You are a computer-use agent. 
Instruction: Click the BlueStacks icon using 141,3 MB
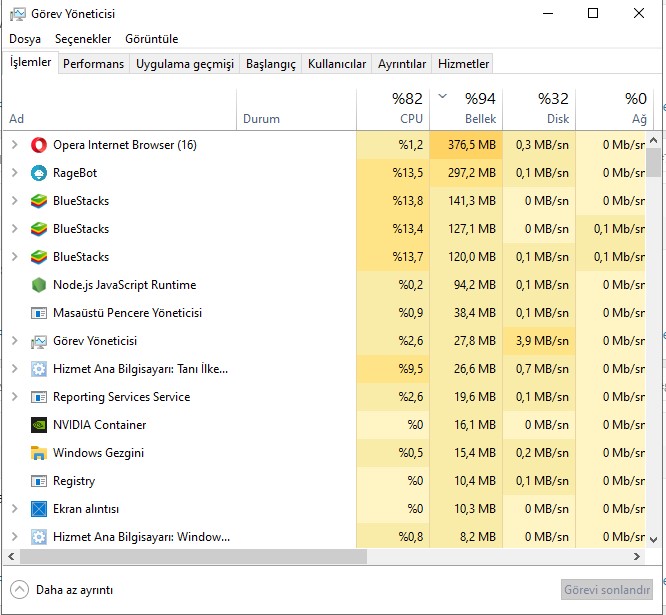pos(39,201)
